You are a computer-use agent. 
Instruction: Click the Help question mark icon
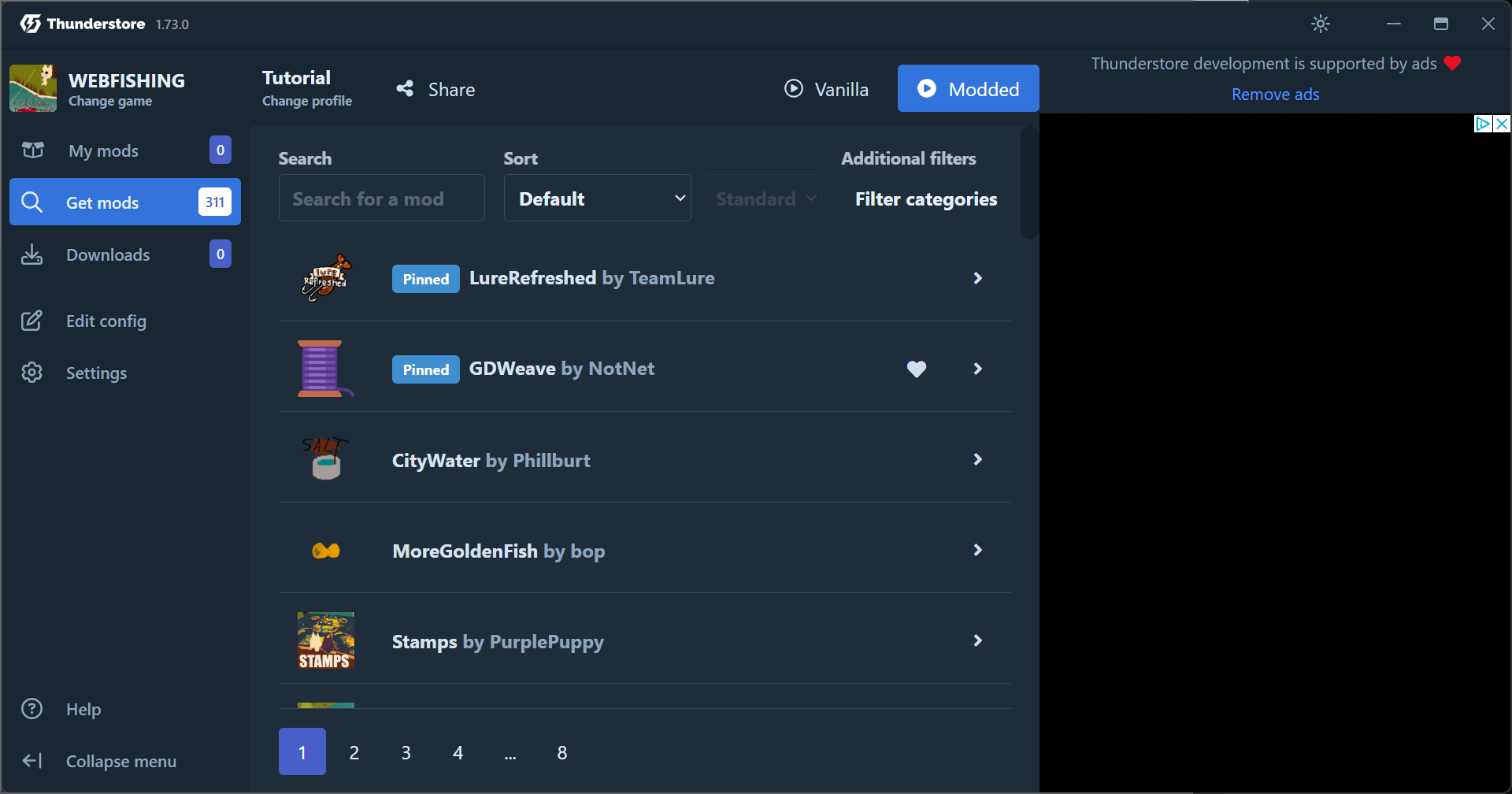pos(31,709)
